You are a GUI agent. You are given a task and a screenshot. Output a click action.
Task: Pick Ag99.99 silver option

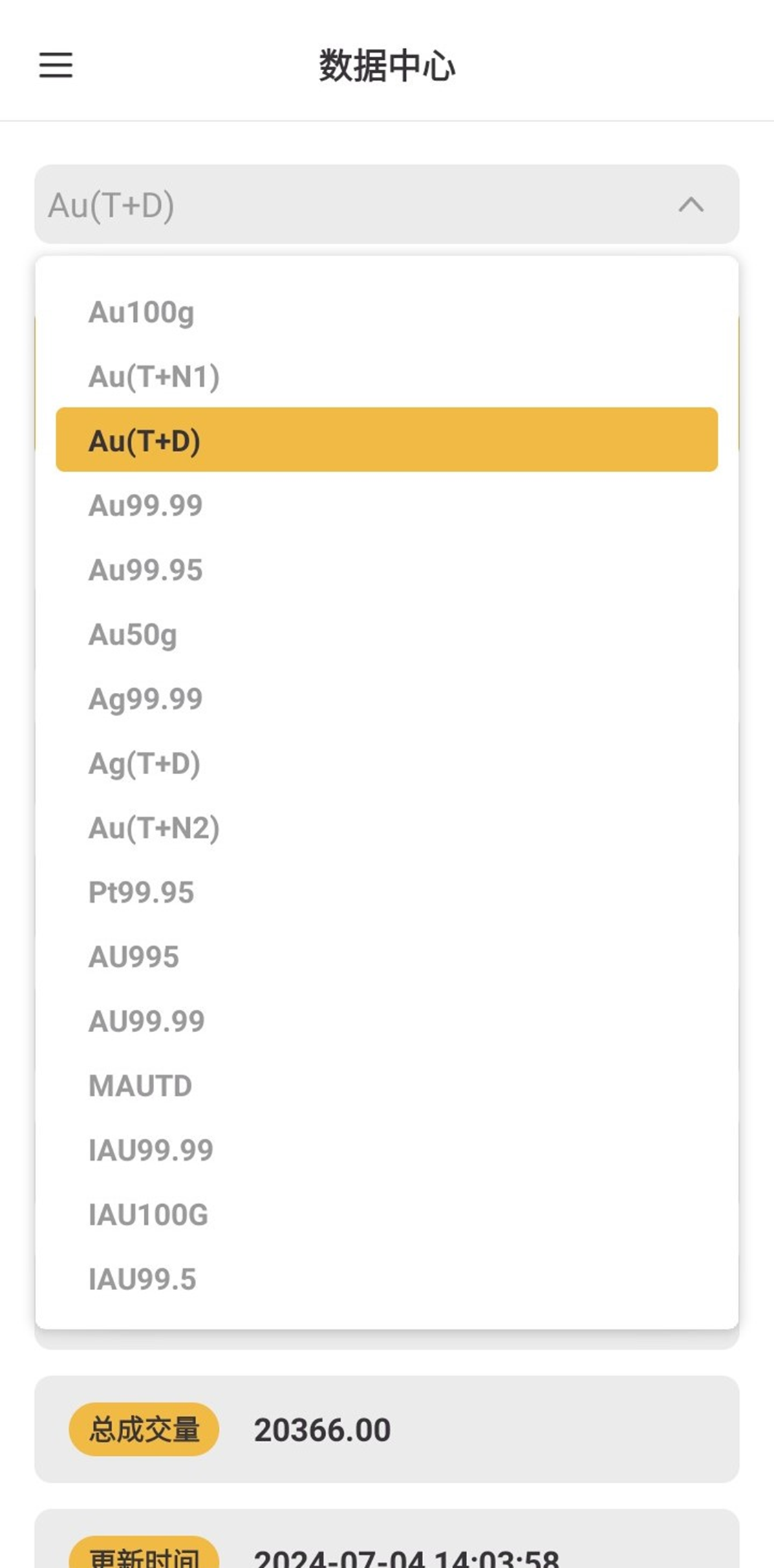(146, 699)
